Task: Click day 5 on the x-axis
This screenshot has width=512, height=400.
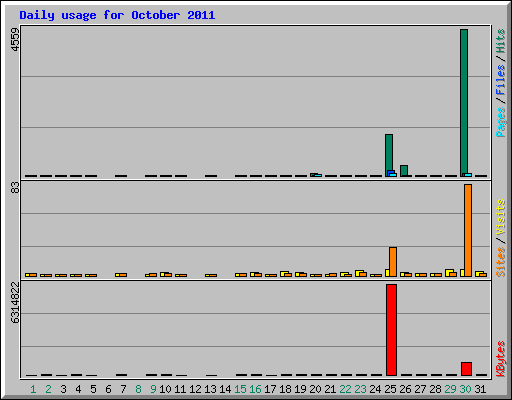Action: [x=93, y=389]
